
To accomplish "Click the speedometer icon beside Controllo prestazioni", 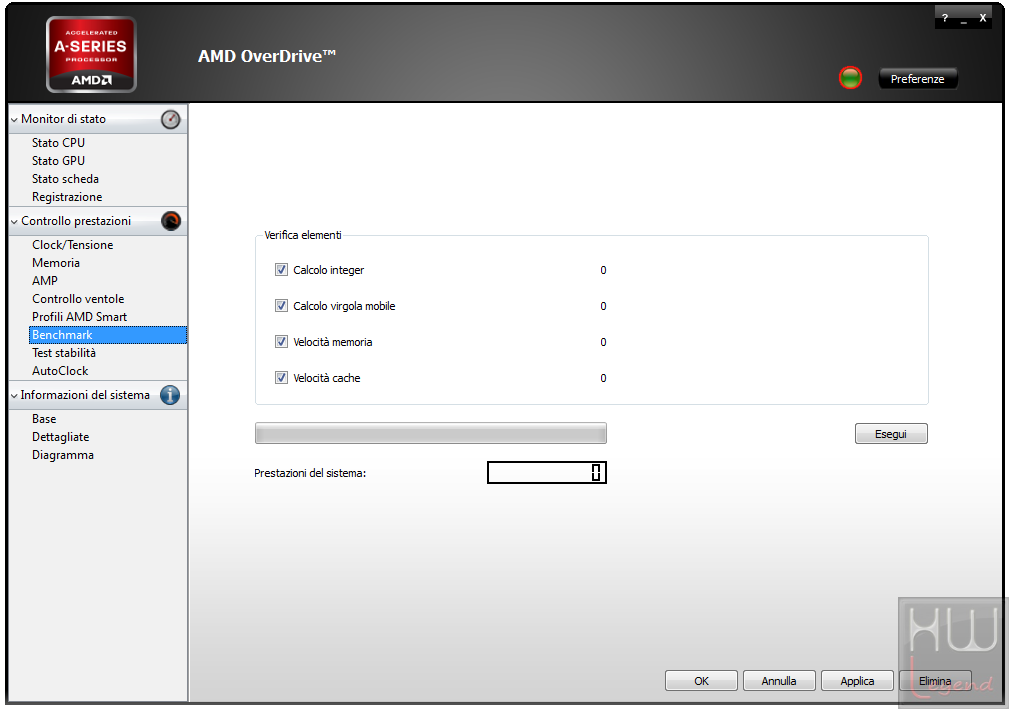I will pyautogui.click(x=171, y=221).
